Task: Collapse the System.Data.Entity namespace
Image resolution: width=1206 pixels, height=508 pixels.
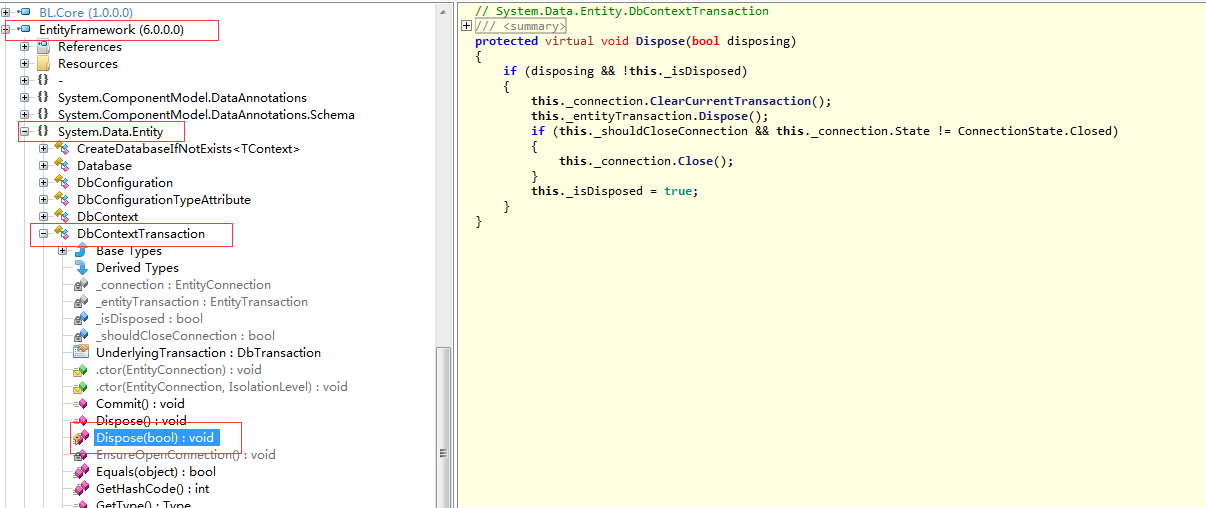Action: pyautogui.click(x=25, y=132)
